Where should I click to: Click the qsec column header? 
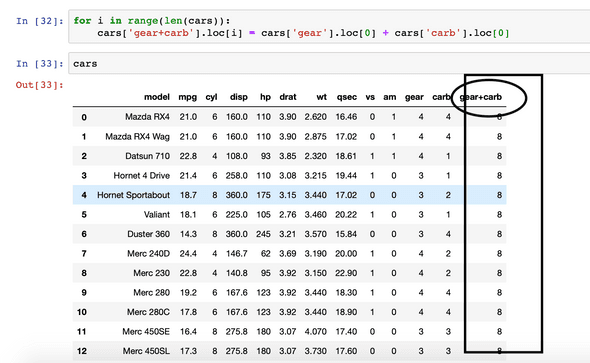tap(347, 97)
